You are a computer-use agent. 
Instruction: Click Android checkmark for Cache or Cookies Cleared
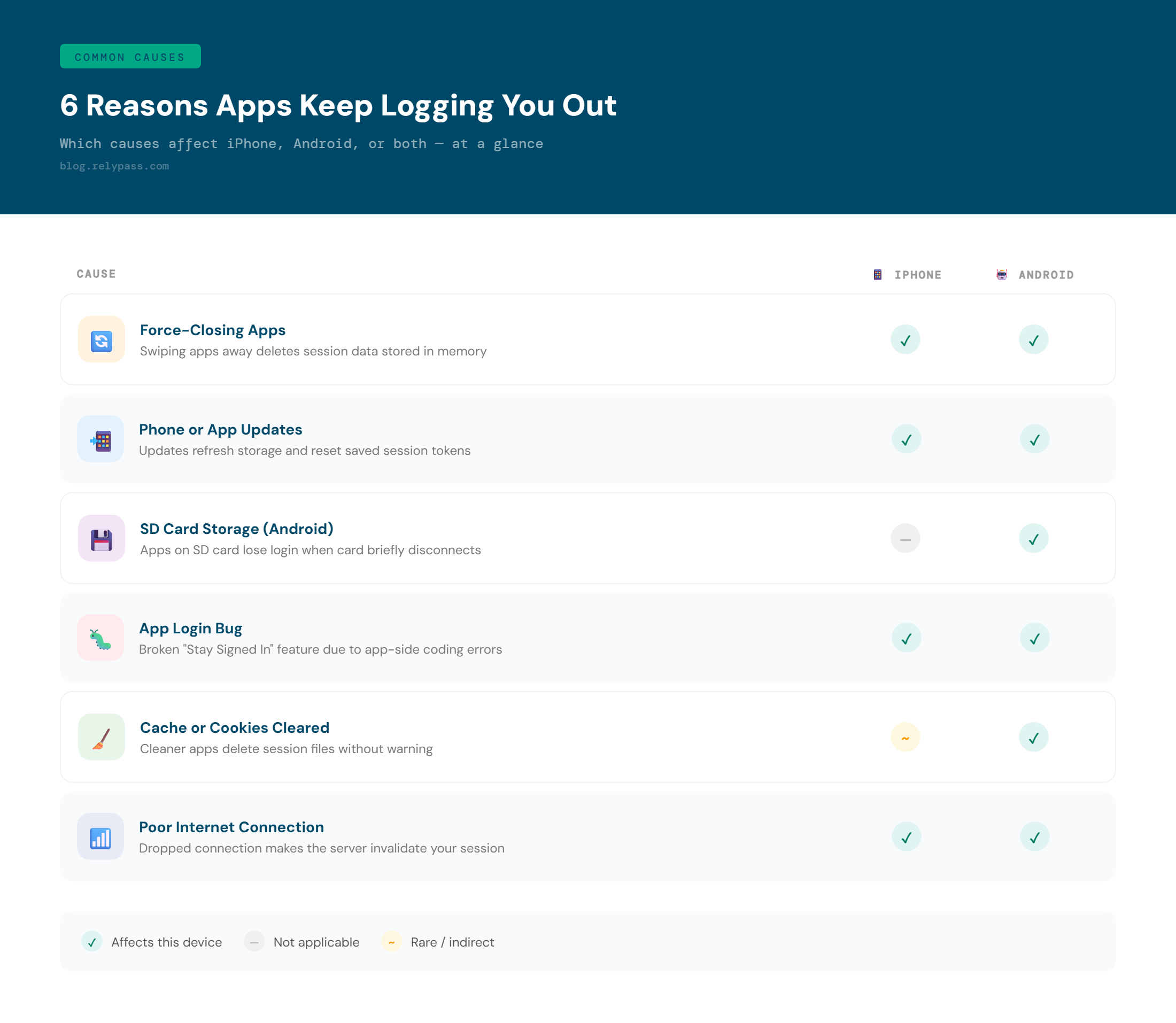click(1034, 737)
